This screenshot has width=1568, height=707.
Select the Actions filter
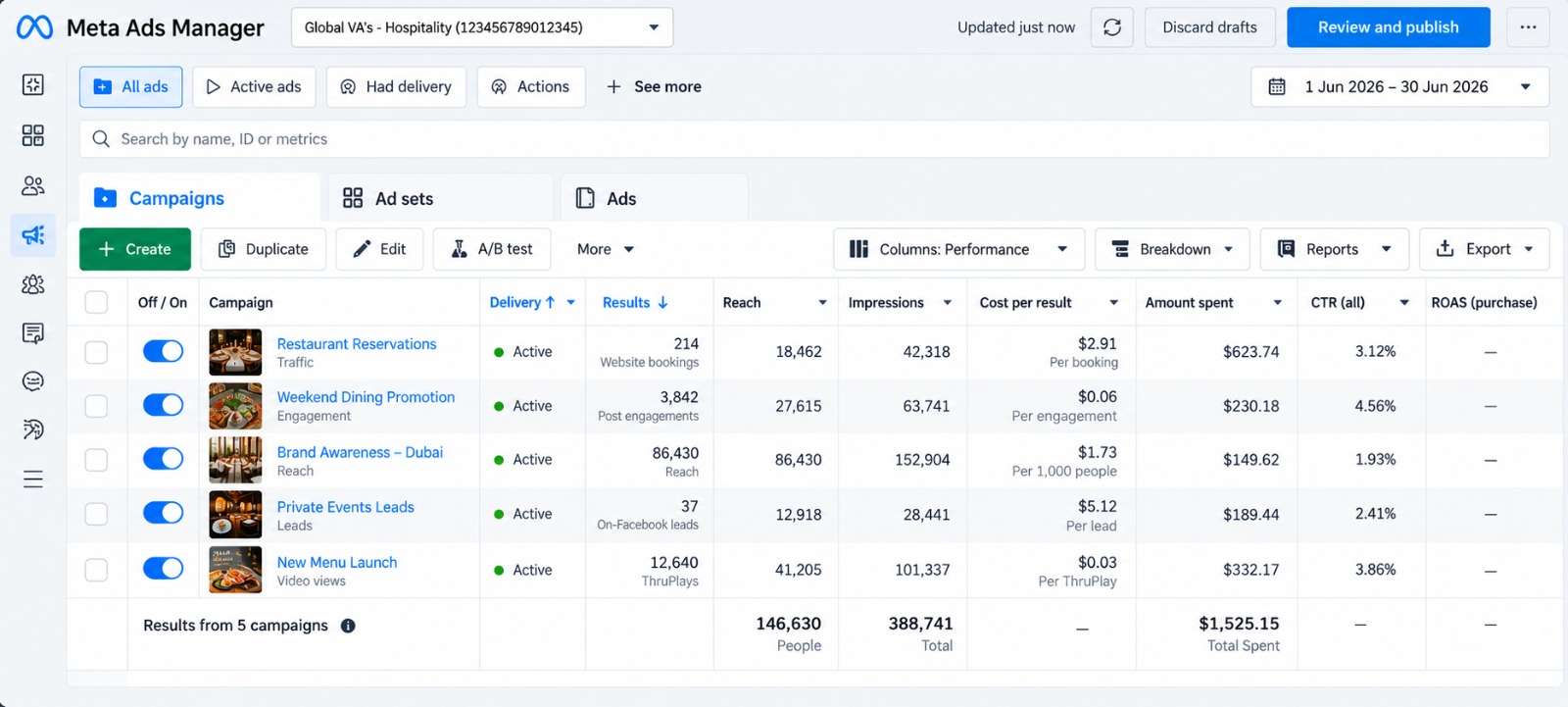coord(531,87)
